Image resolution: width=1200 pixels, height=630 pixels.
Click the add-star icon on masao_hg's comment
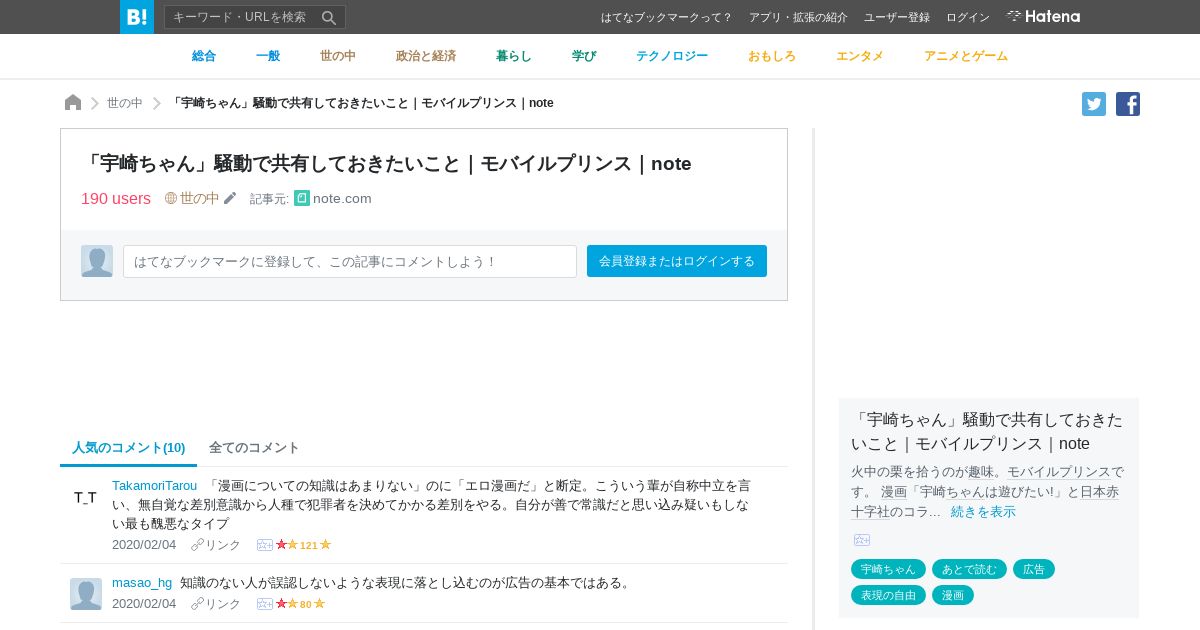coord(265,604)
